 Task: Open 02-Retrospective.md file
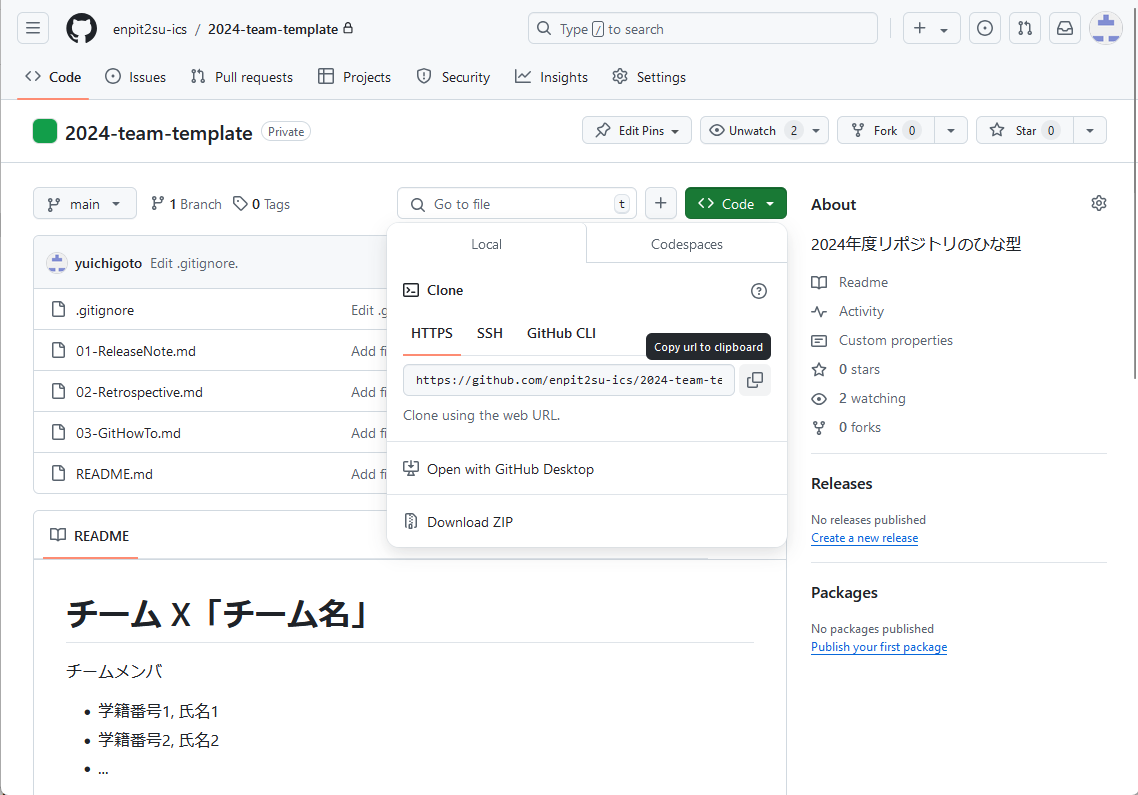(x=139, y=392)
